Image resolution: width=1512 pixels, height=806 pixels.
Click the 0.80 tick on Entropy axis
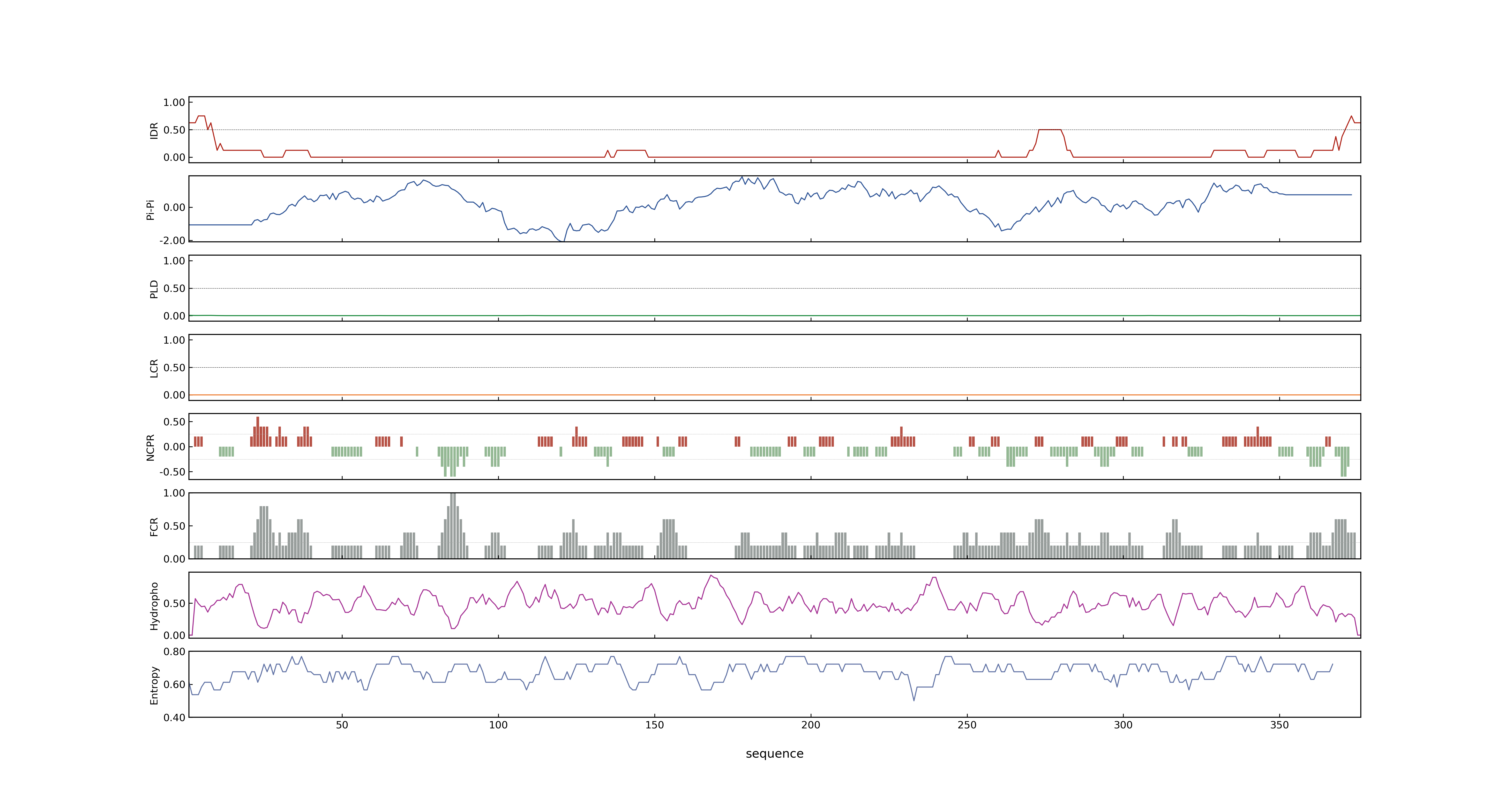pos(174,652)
